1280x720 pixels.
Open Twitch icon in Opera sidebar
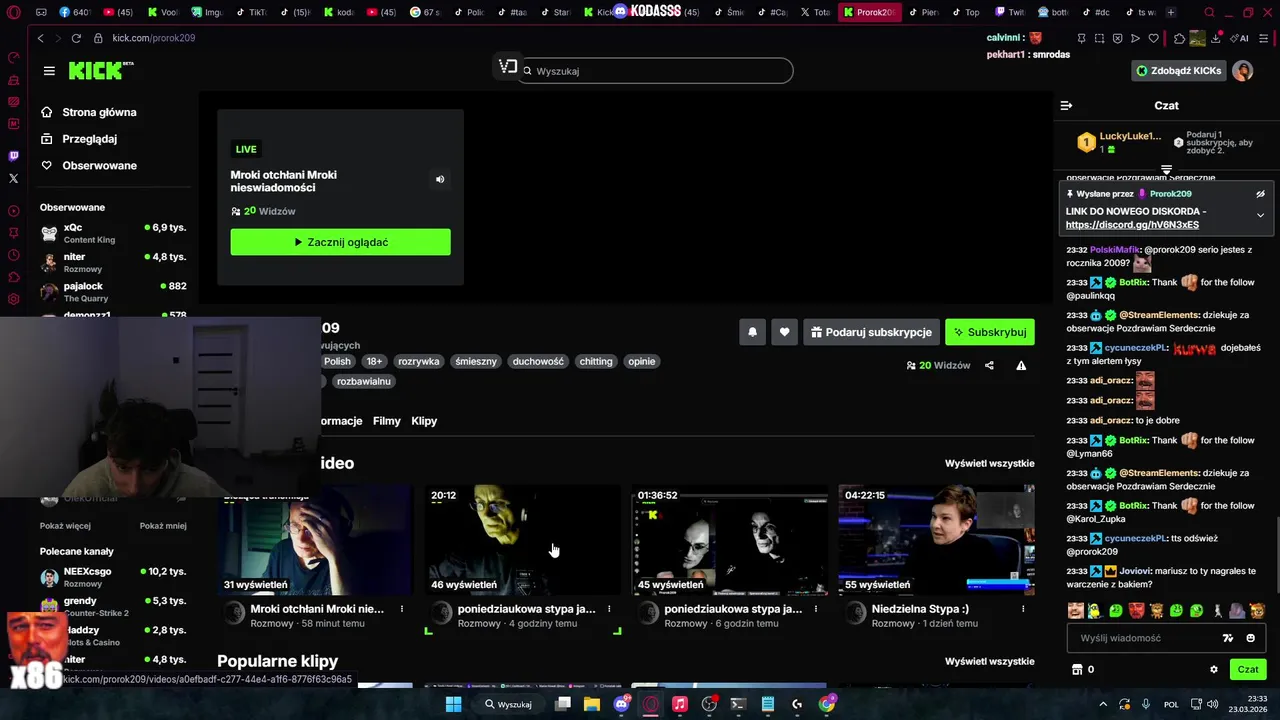pyautogui.click(x=13, y=156)
